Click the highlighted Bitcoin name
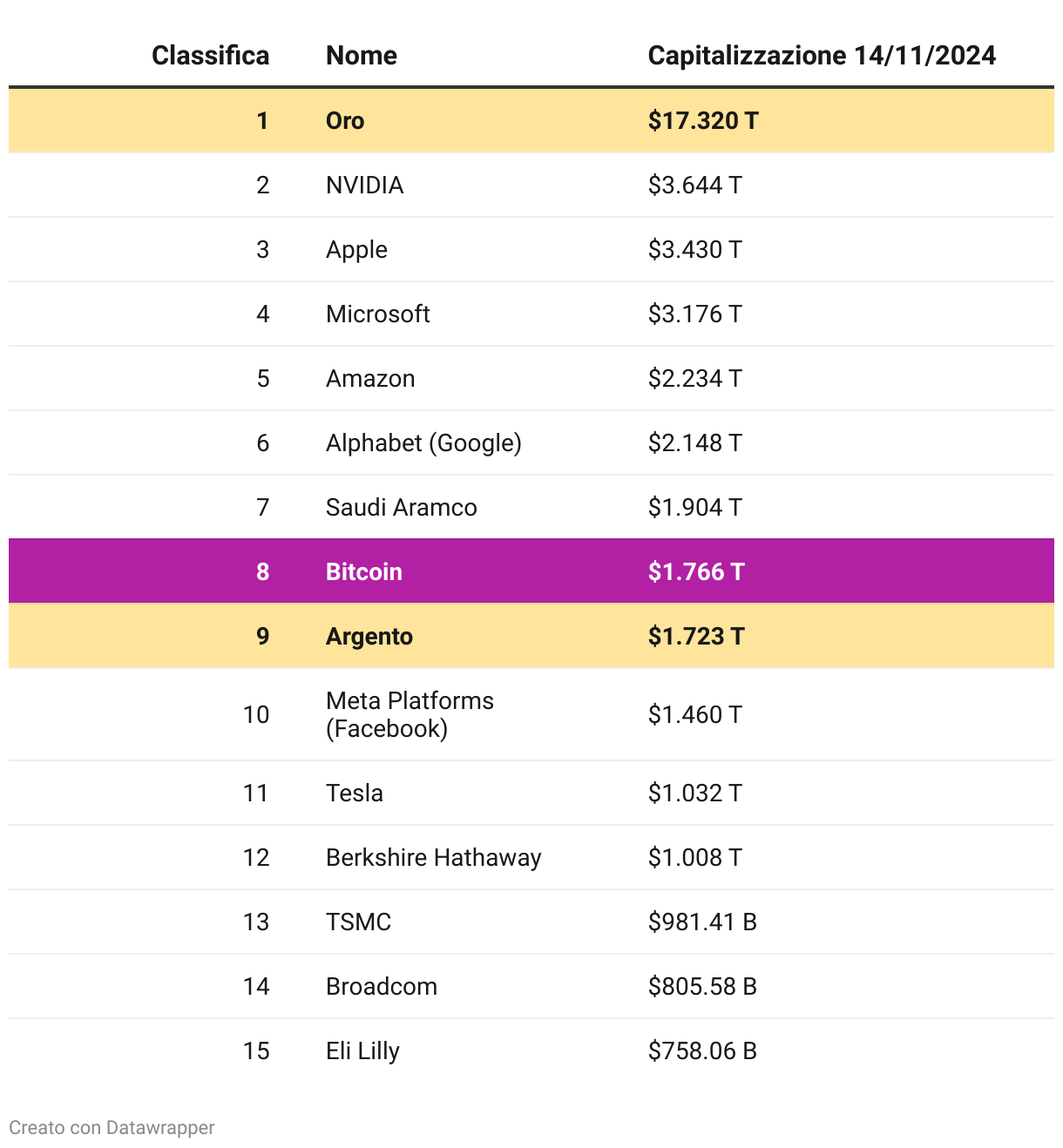 (x=363, y=571)
